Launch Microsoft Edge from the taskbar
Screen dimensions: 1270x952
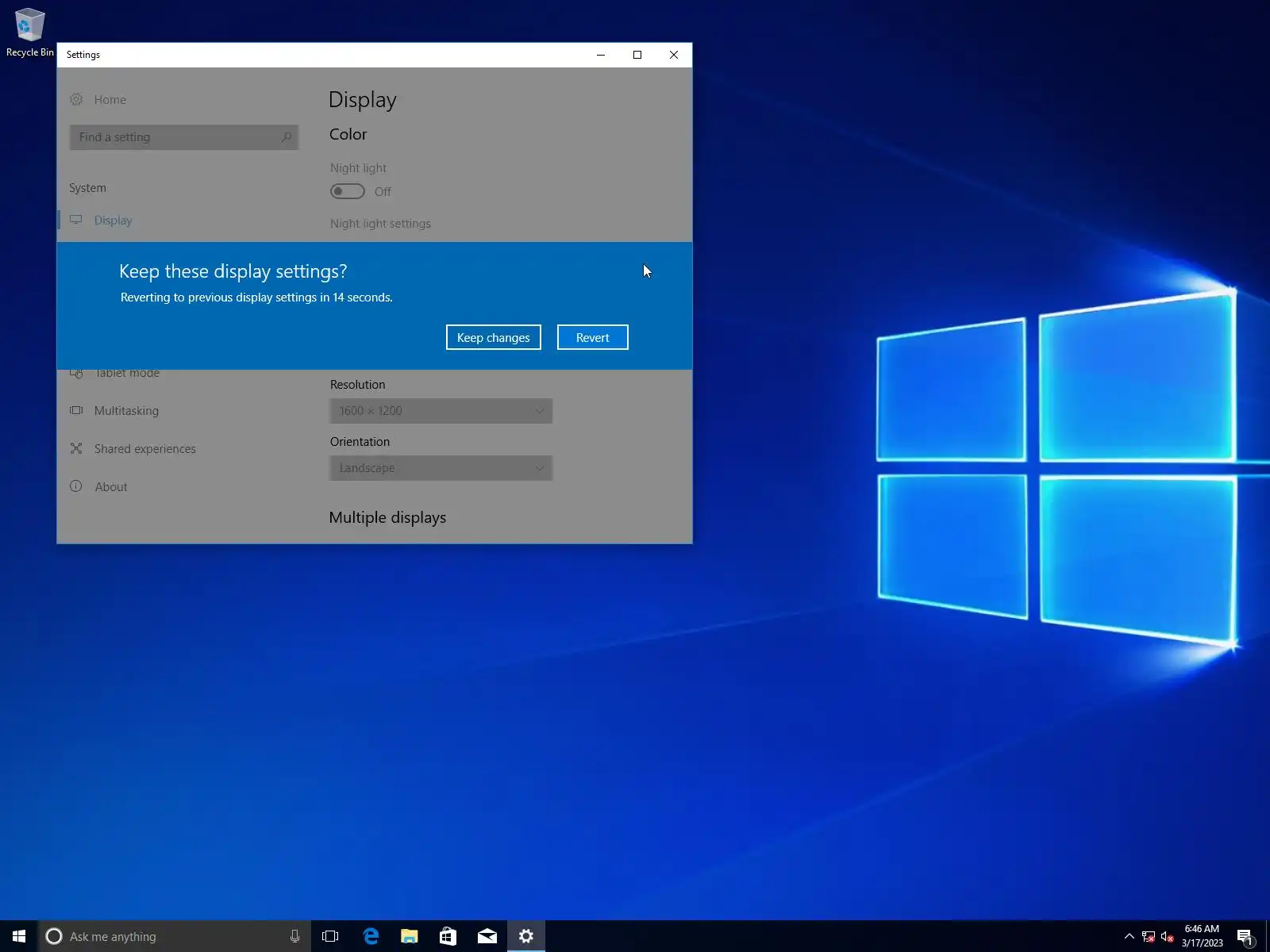tap(370, 936)
